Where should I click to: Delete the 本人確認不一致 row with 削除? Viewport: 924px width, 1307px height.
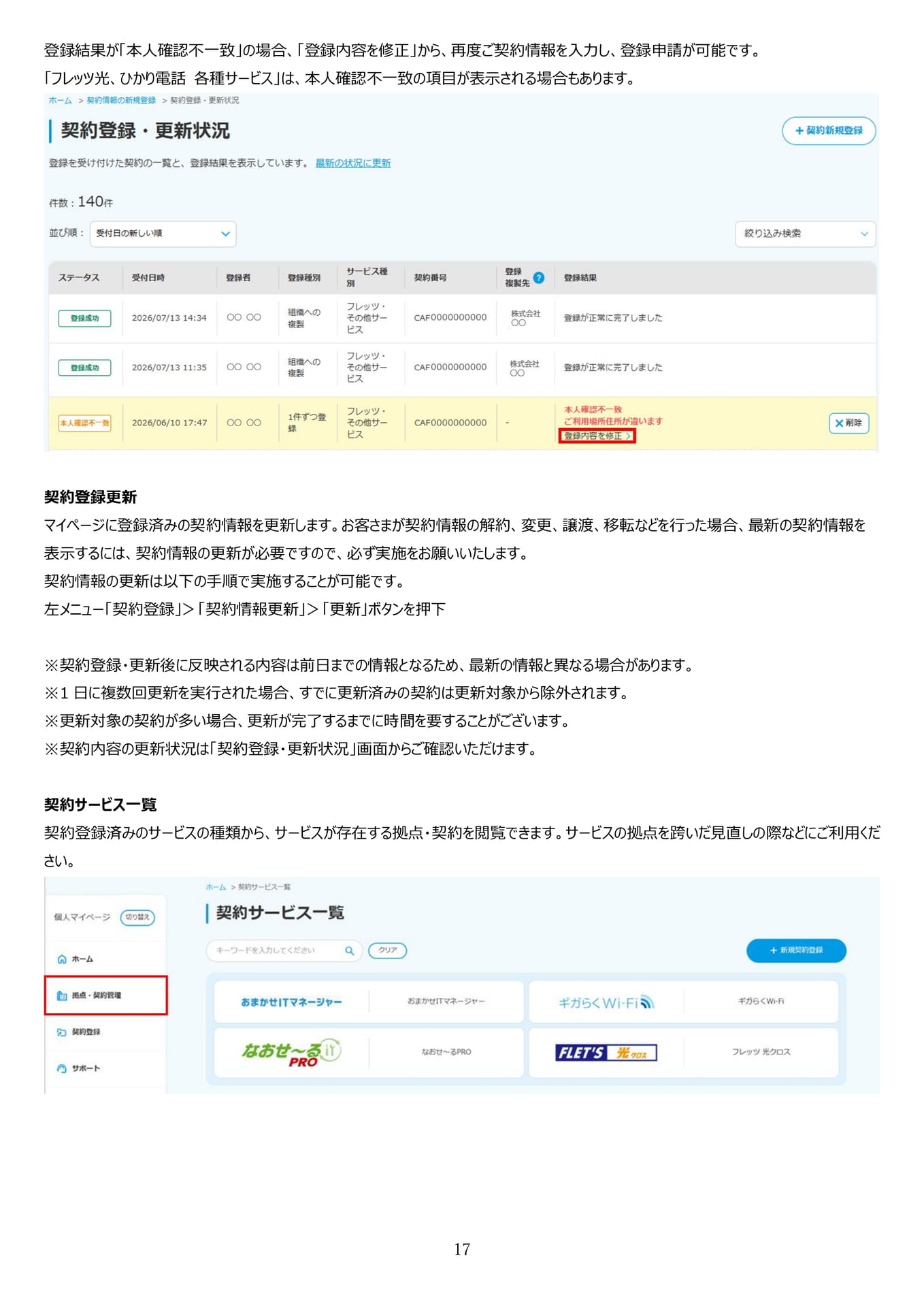[x=848, y=423]
